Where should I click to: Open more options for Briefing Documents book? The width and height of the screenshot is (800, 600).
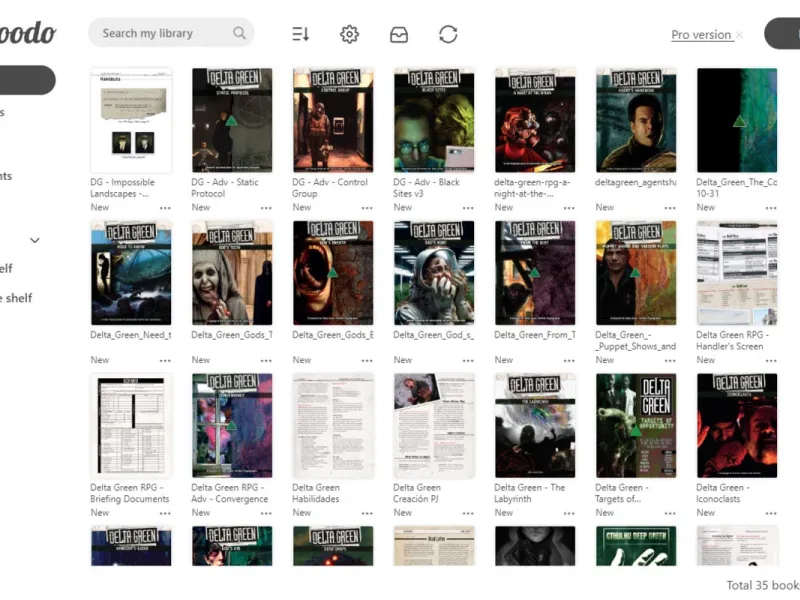165,513
